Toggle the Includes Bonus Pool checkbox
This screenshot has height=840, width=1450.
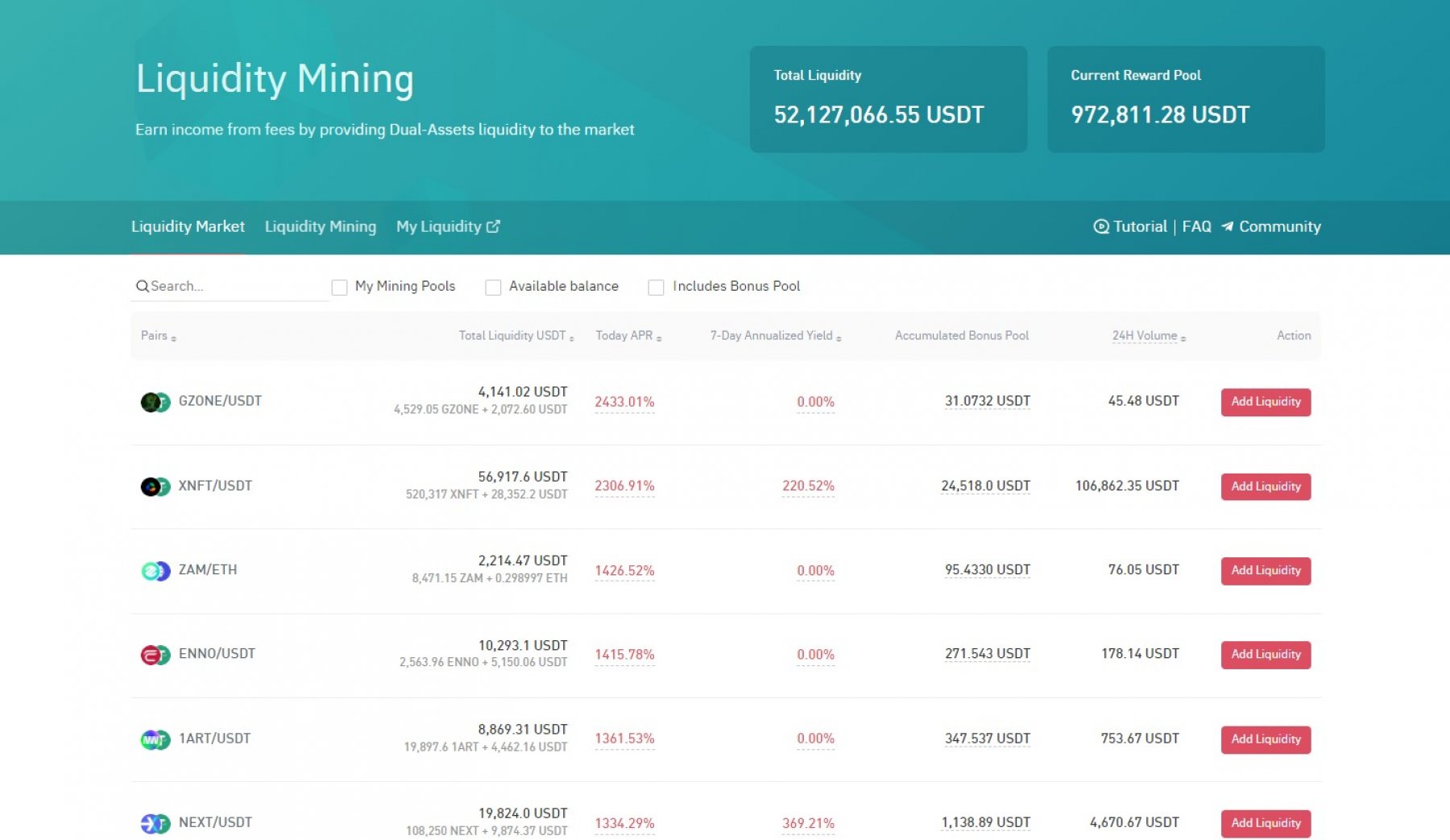[656, 288]
